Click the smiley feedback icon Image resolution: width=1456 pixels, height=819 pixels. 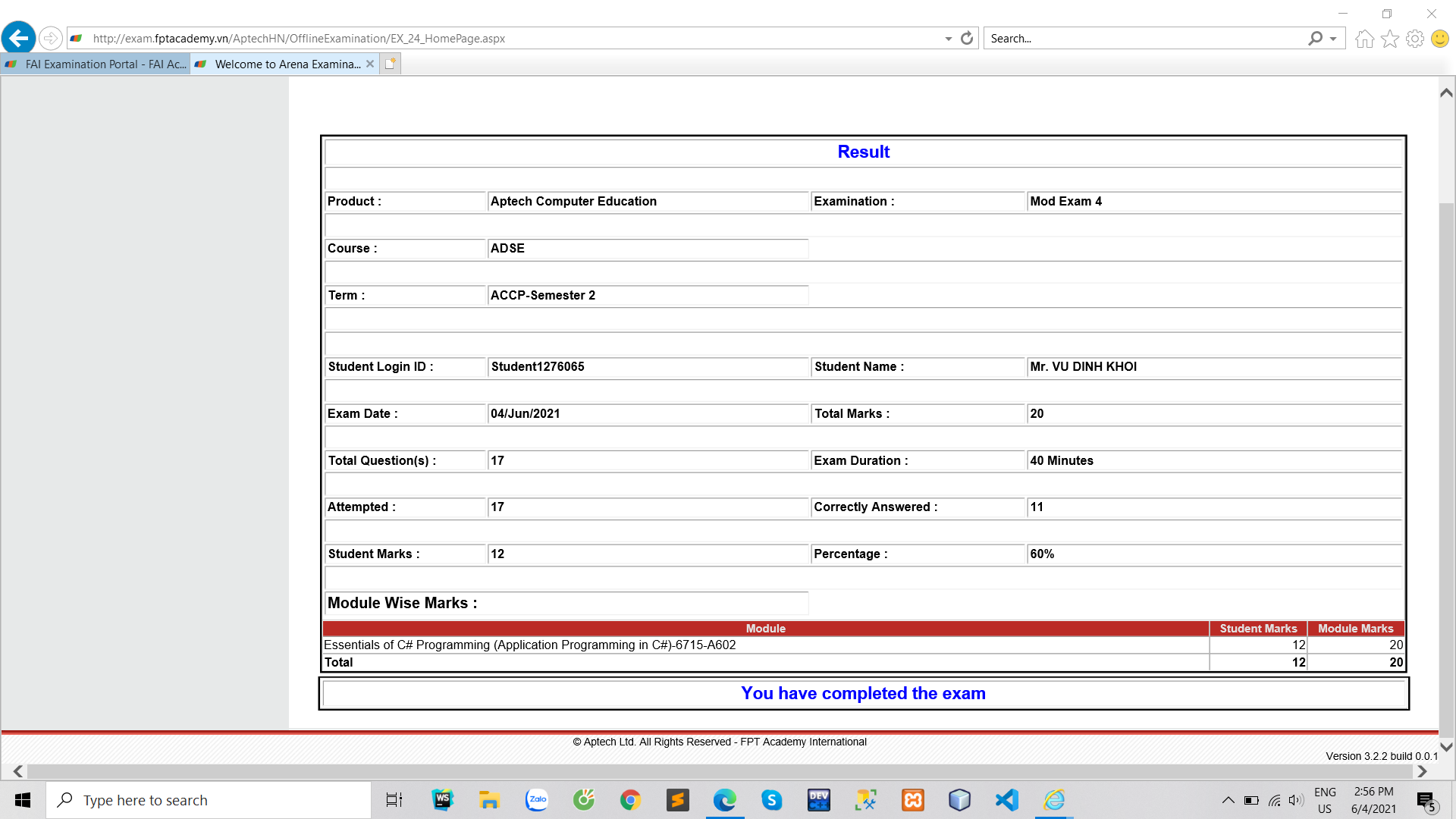[x=1439, y=39]
